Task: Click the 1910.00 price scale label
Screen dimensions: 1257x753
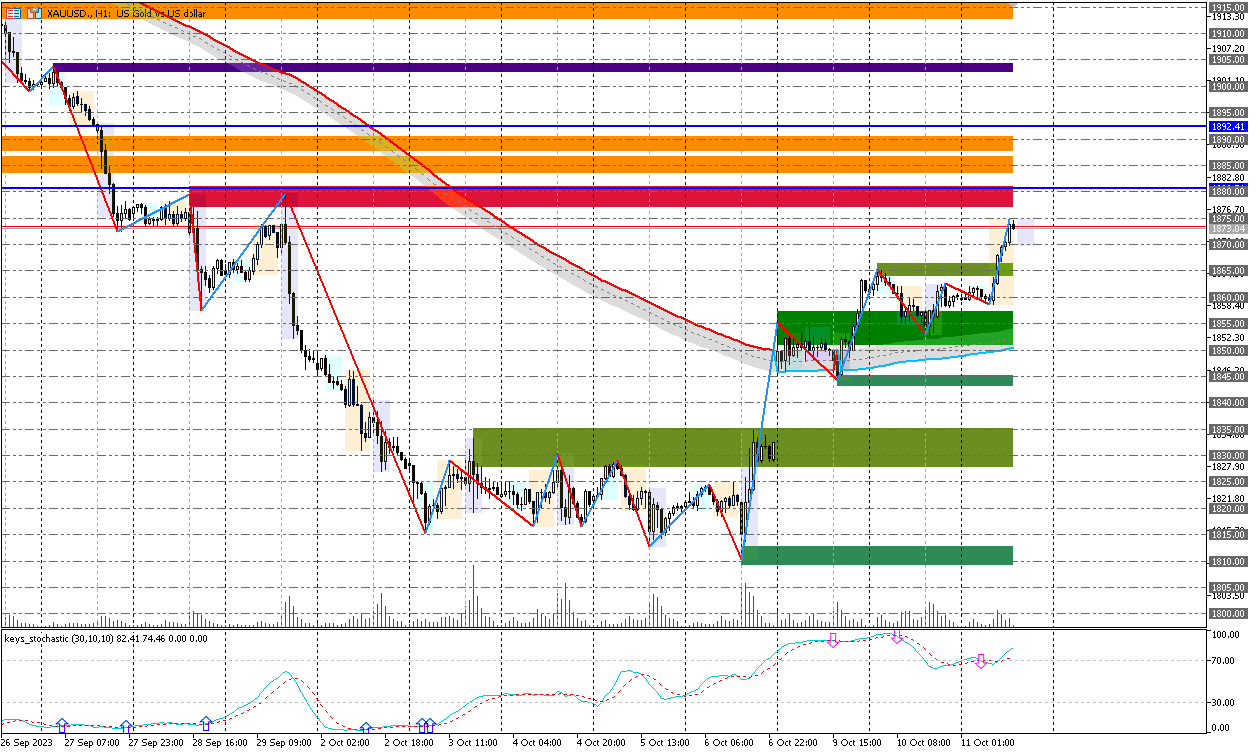Action: [x=1227, y=33]
